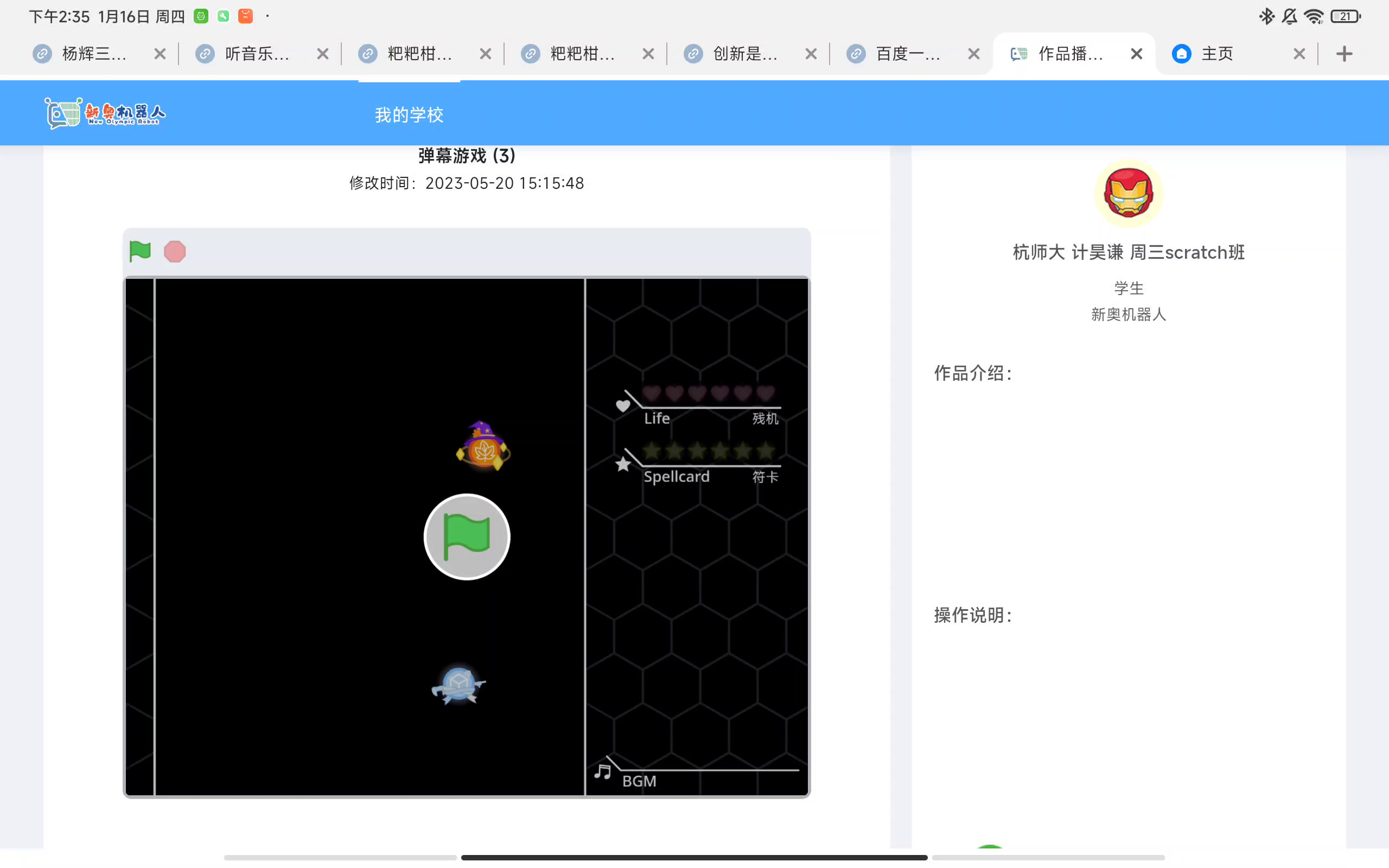Close the 创新是... browser tab

point(811,54)
